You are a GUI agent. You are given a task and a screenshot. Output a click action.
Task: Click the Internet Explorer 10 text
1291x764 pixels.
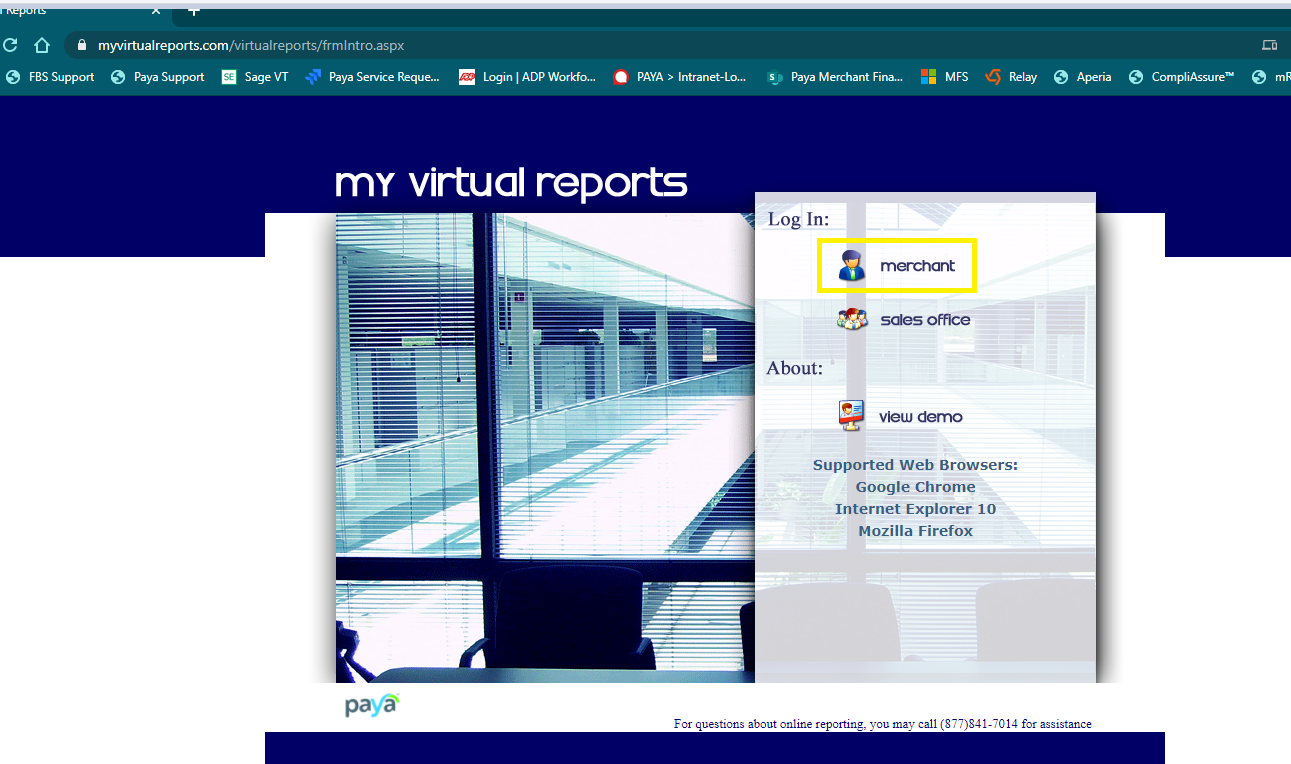pyautogui.click(x=915, y=509)
